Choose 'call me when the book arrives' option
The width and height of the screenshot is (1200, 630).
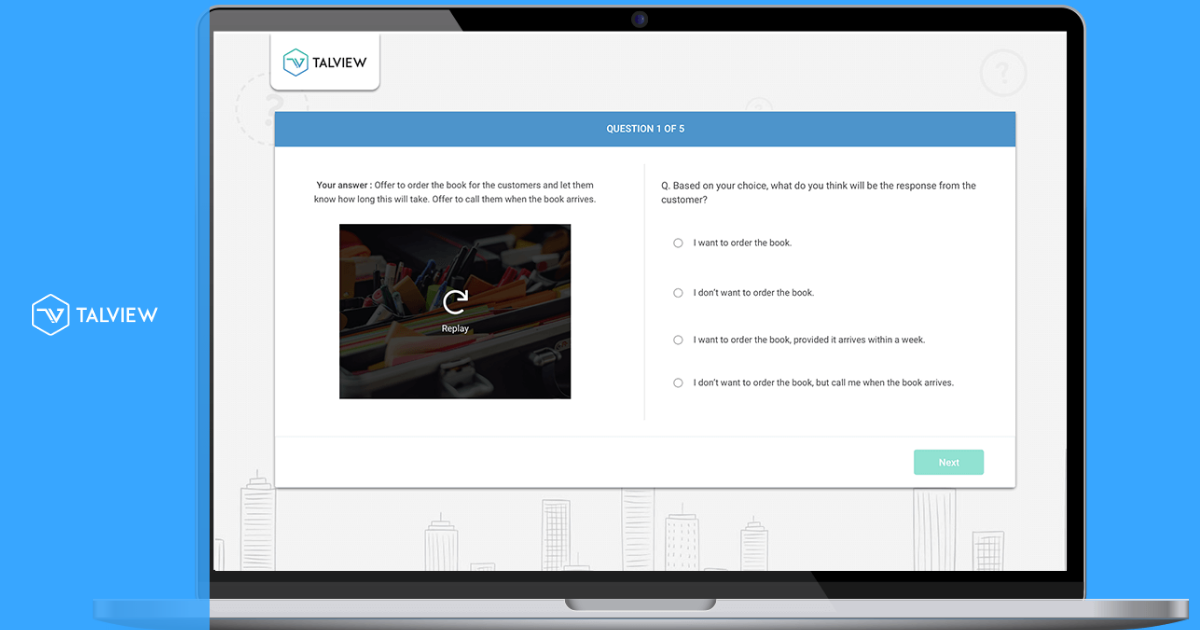point(678,383)
